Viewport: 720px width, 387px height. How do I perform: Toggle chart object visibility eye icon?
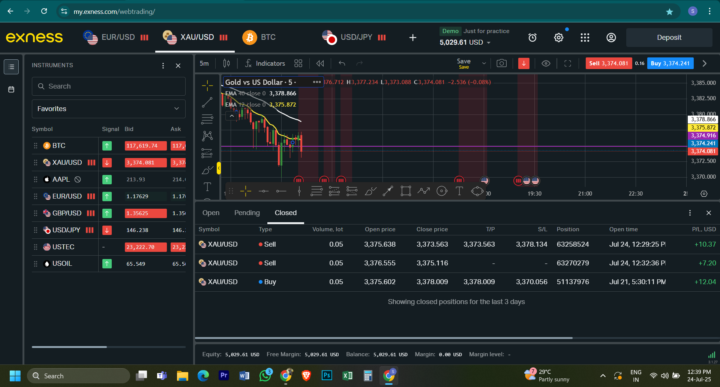[546, 63]
